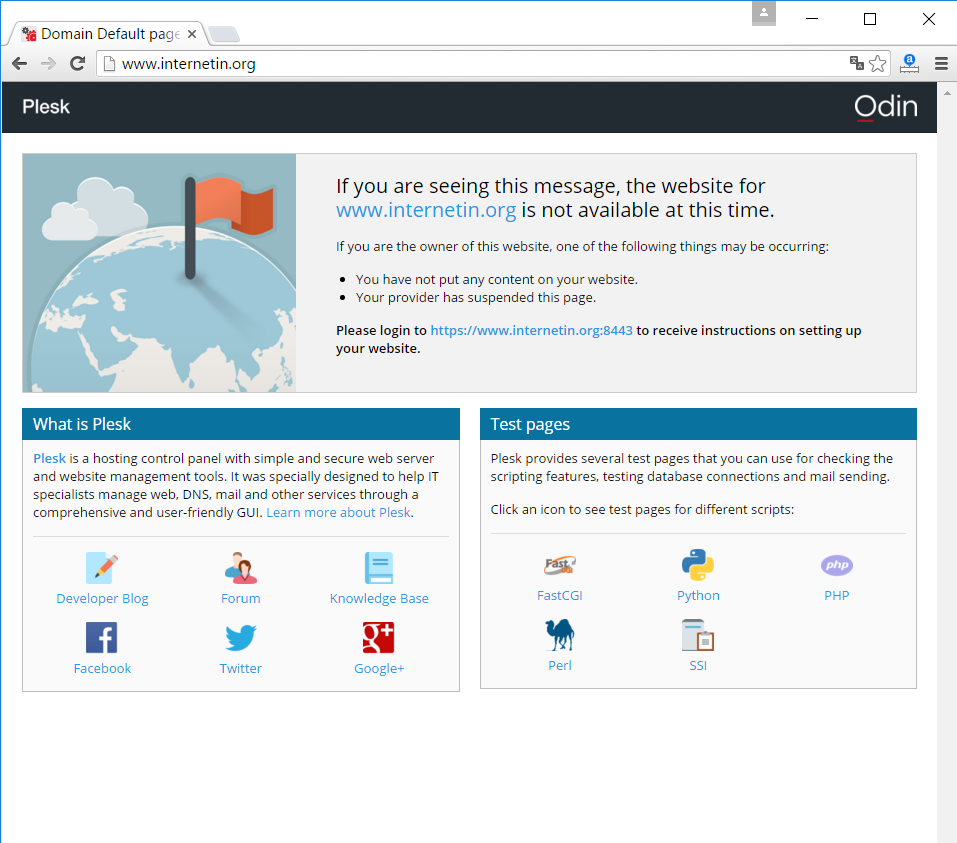Click the Perl camel icon
The image size is (957, 843).
559,635
